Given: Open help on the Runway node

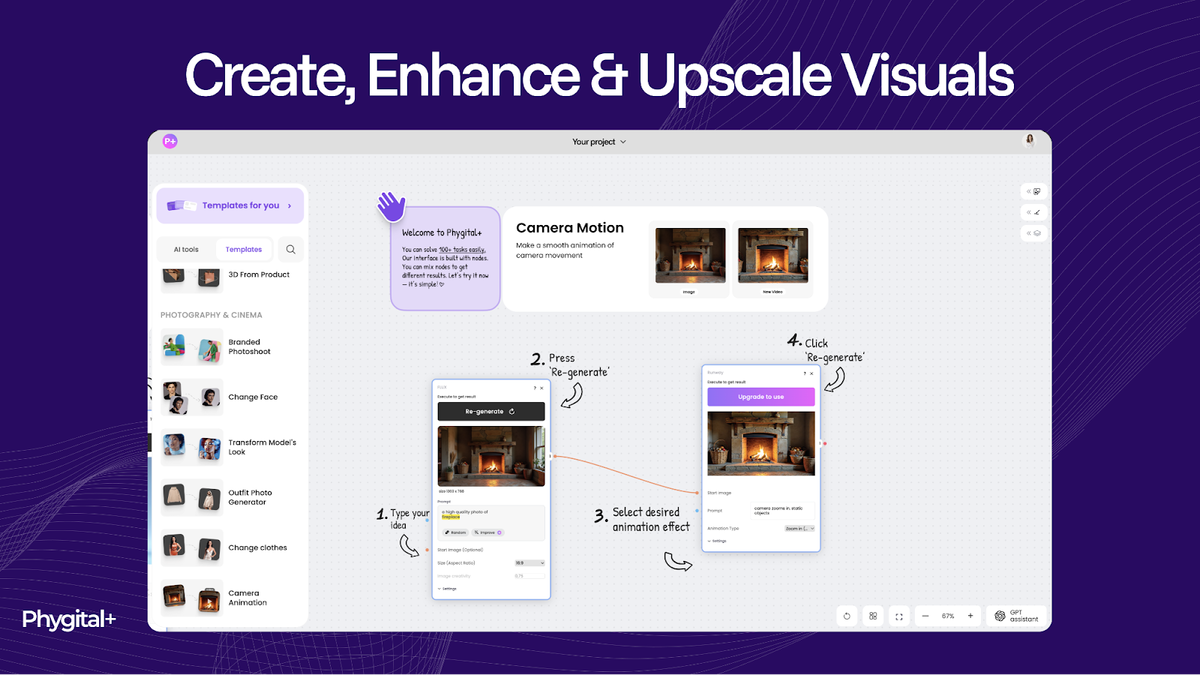Looking at the screenshot, I should click(x=804, y=373).
